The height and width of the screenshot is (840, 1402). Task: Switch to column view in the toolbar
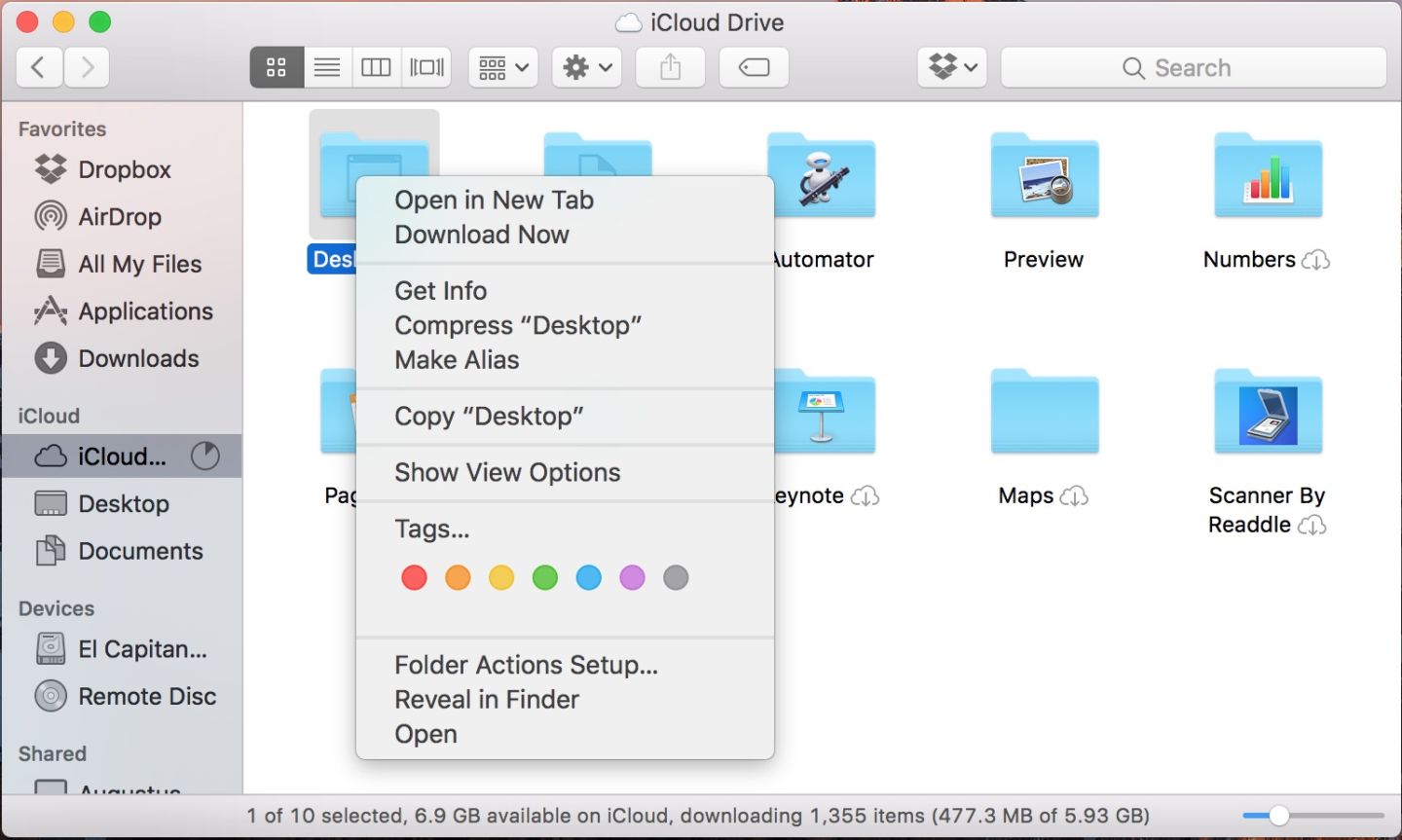pyautogui.click(x=377, y=66)
